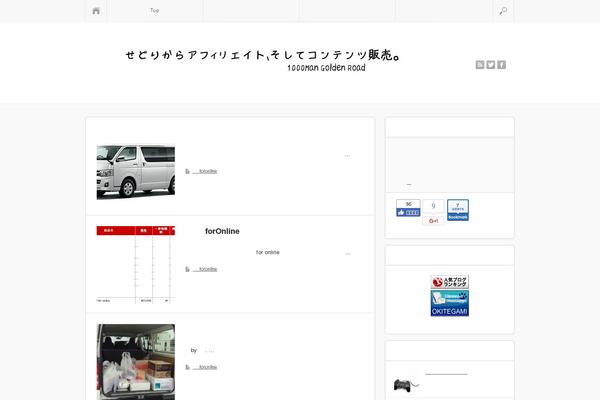Open the blog ranking banner

(450, 282)
